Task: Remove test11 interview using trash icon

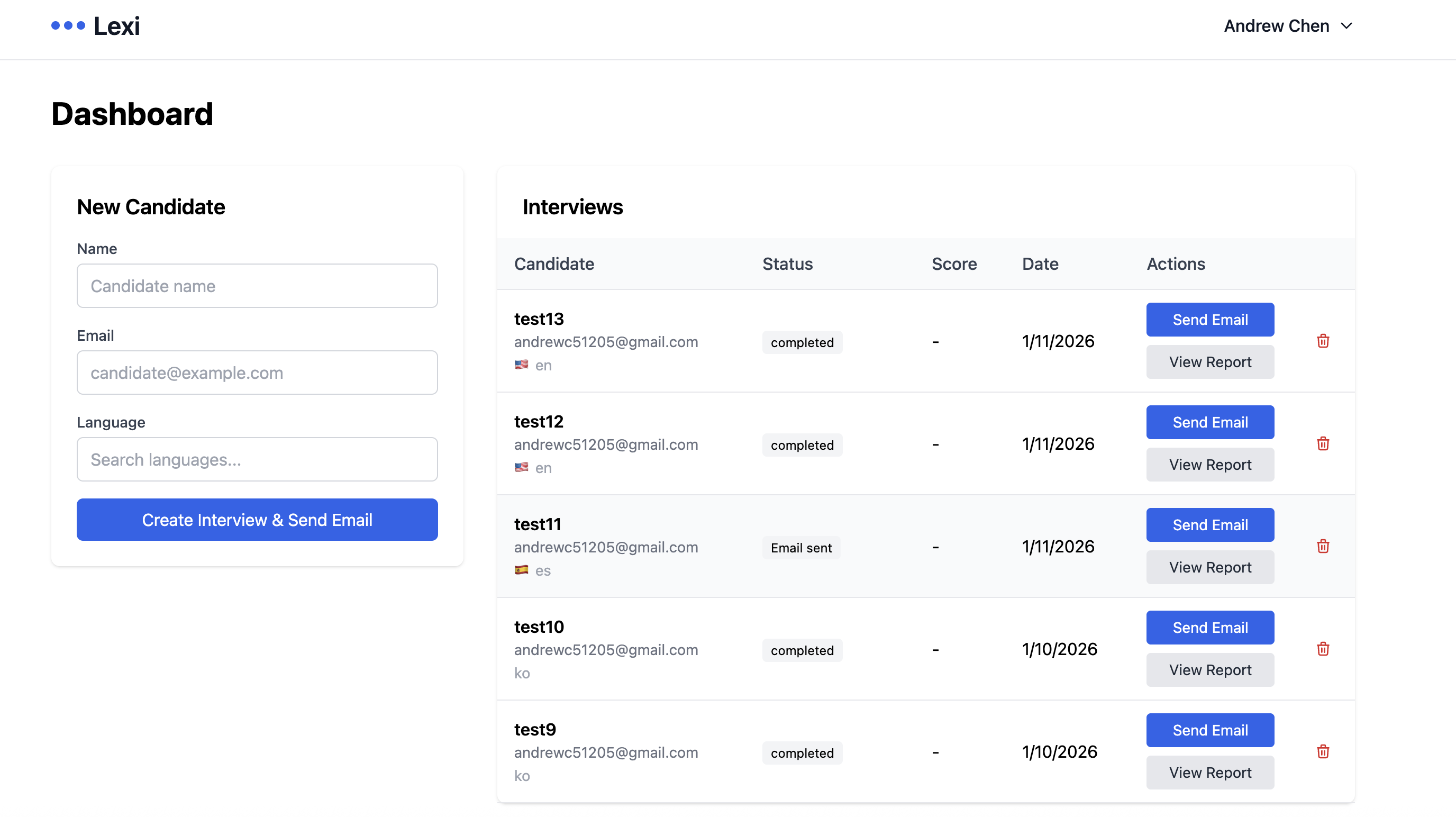Action: [x=1323, y=546]
